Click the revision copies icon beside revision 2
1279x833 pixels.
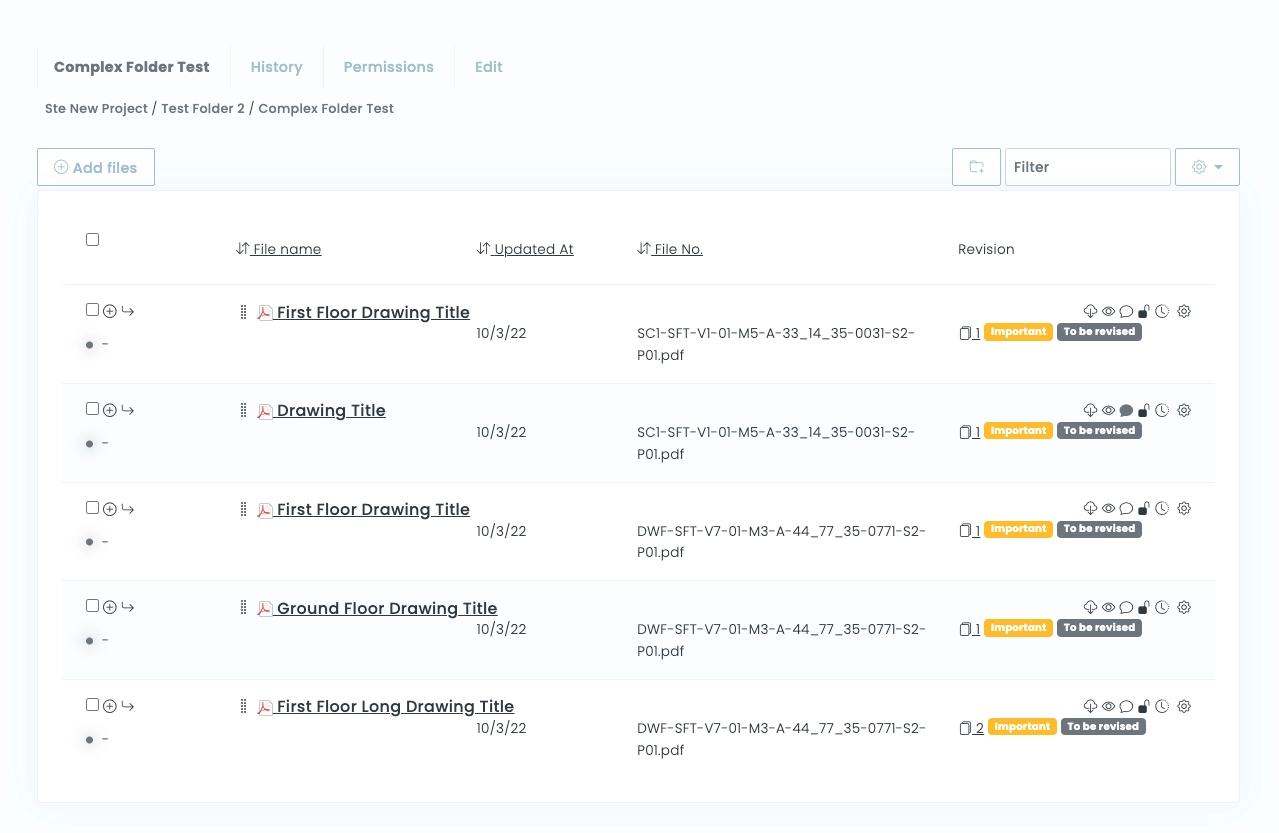click(x=965, y=728)
